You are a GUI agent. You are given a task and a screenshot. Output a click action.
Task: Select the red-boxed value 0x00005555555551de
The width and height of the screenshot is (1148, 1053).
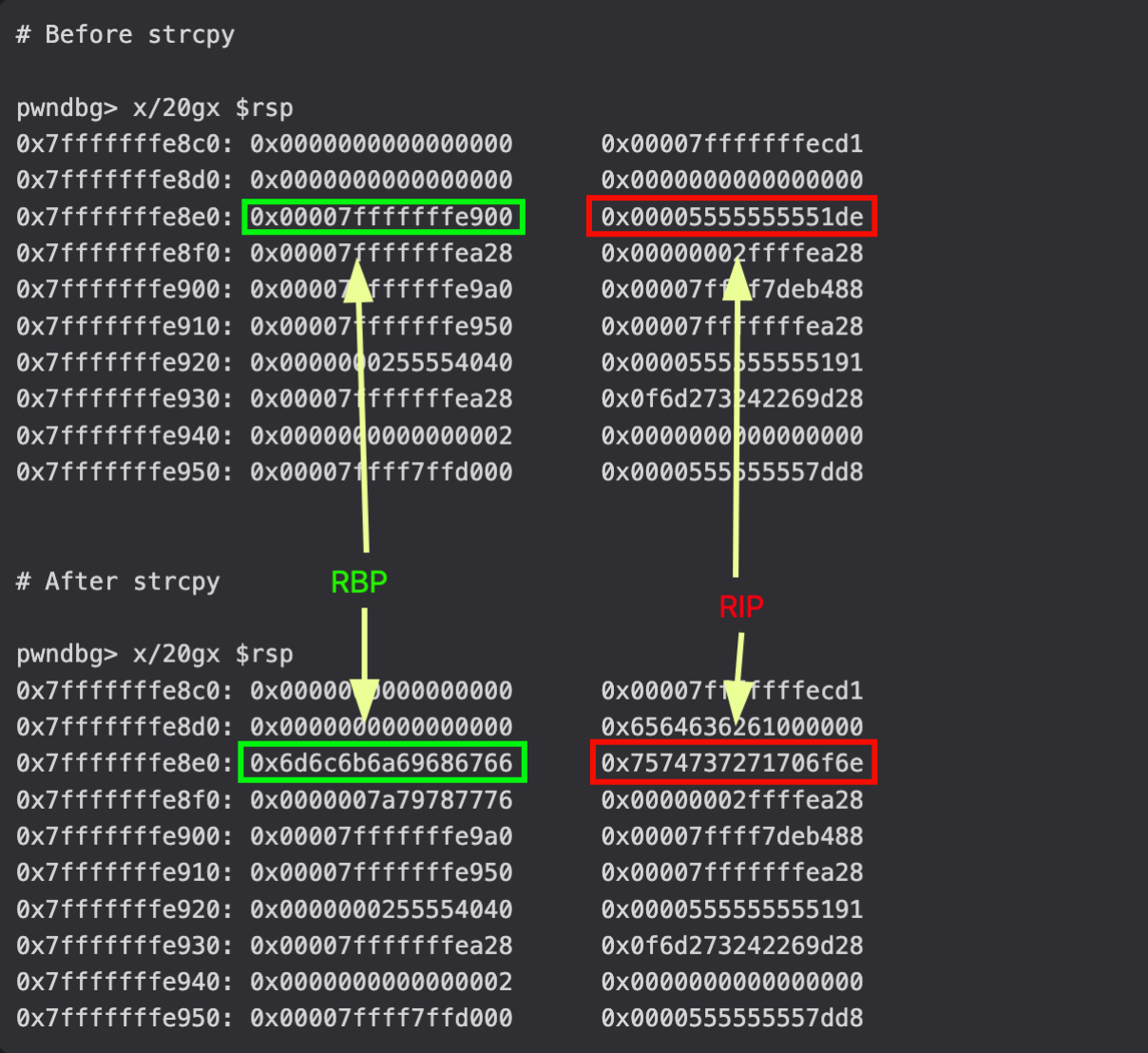click(x=732, y=217)
